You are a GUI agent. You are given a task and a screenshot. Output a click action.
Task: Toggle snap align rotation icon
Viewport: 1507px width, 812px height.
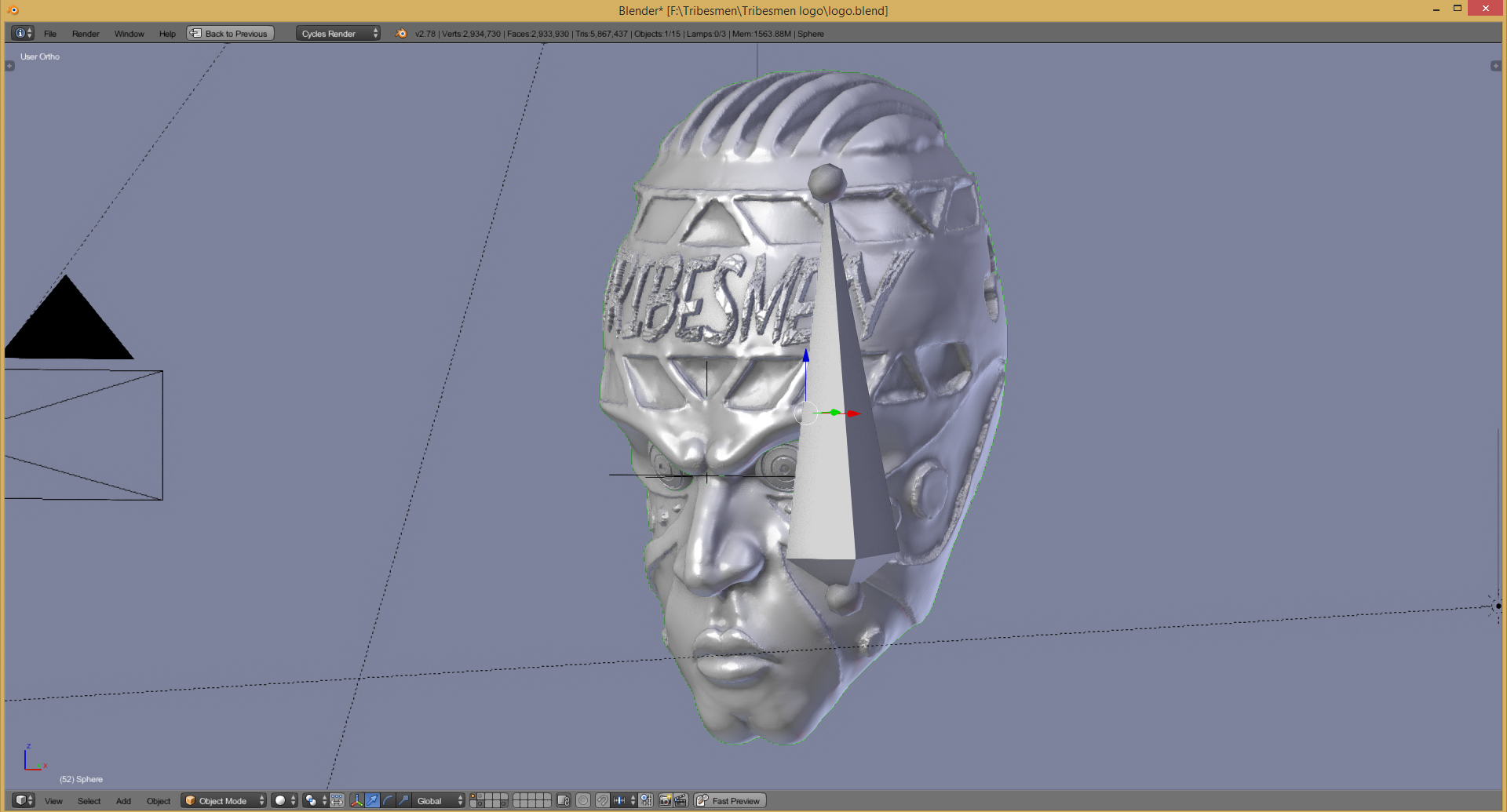pyautogui.click(x=646, y=800)
